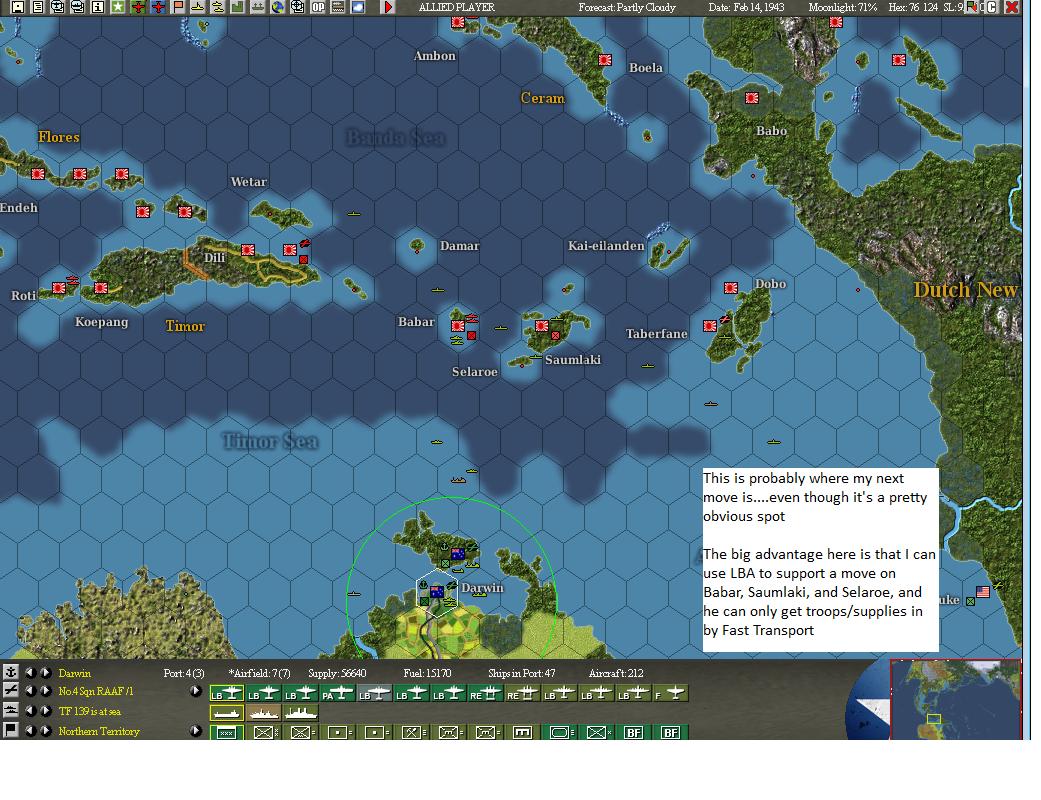Click the Japanese flag at Taberfane
Screen dimensions: 1041x800
pyautogui.click(x=710, y=326)
